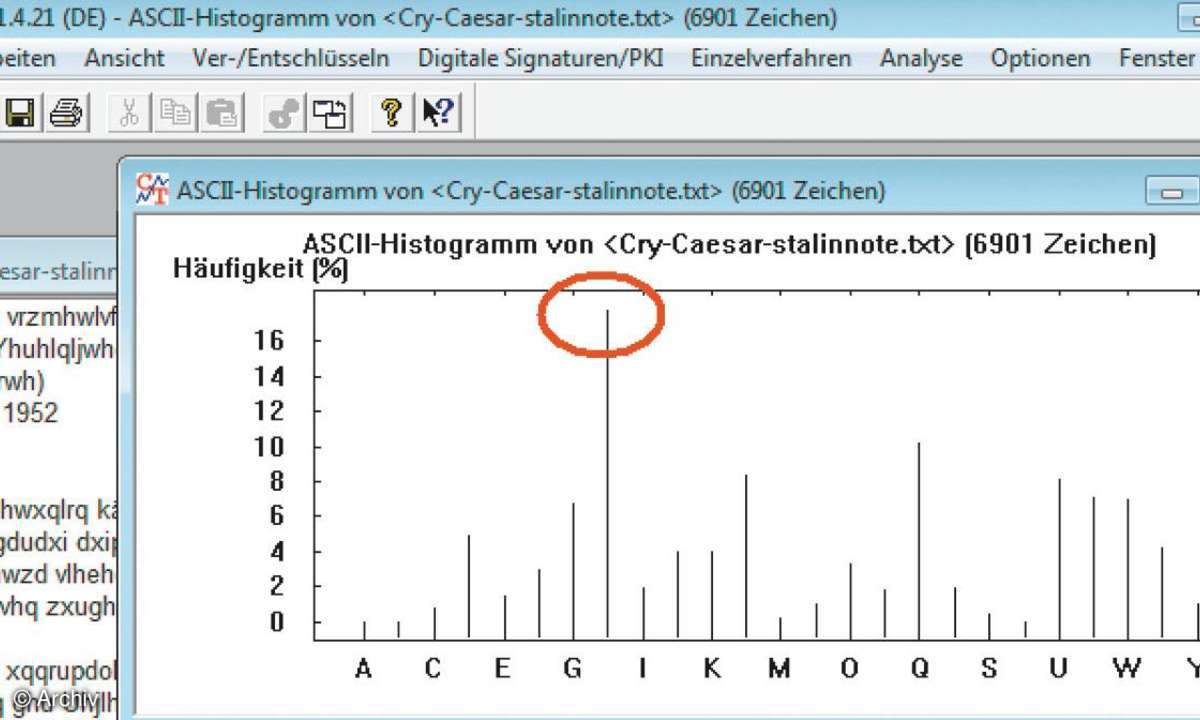Open the Fenster menu

pos(1158,59)
